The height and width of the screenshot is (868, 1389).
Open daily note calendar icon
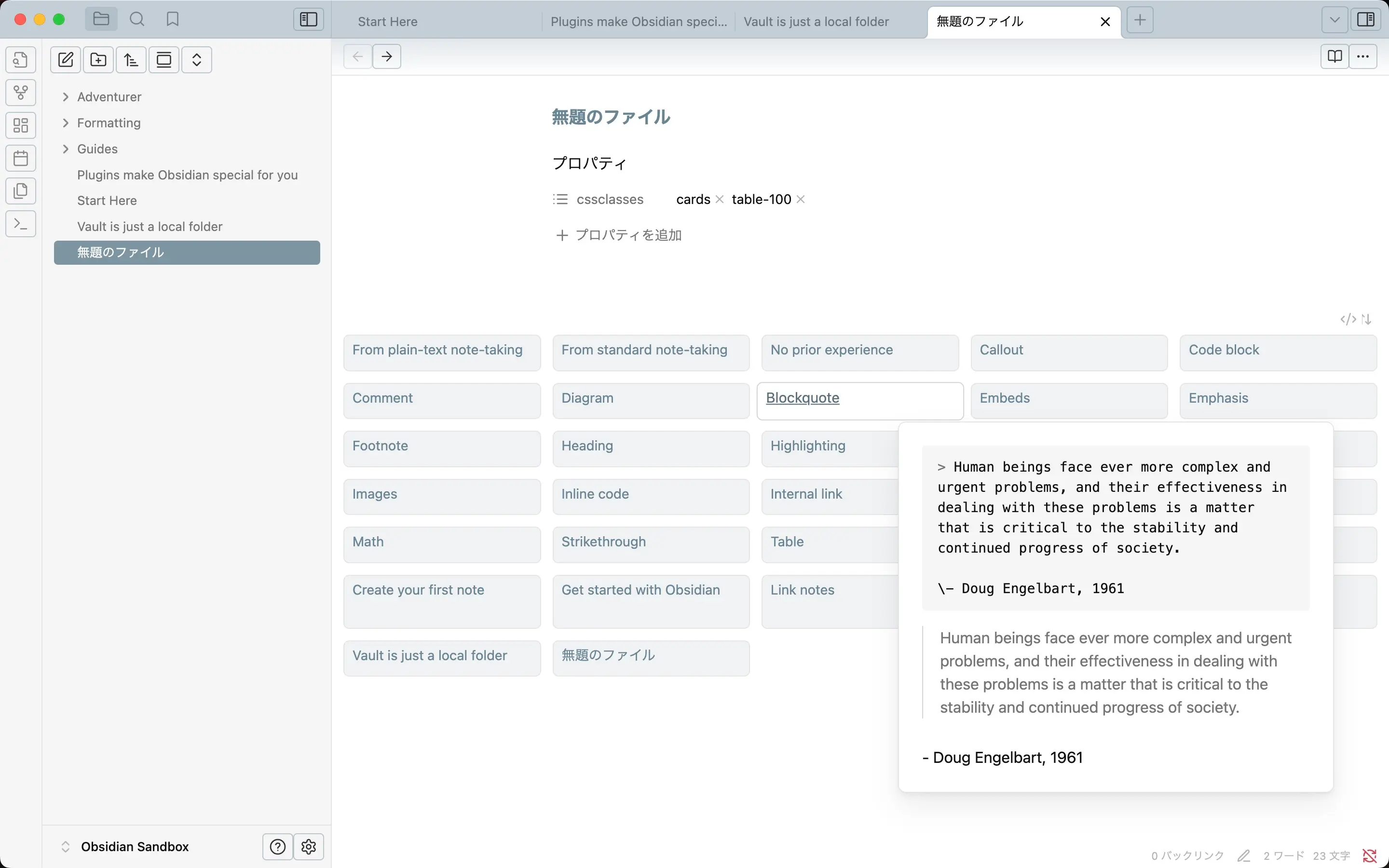pos(21,159)
